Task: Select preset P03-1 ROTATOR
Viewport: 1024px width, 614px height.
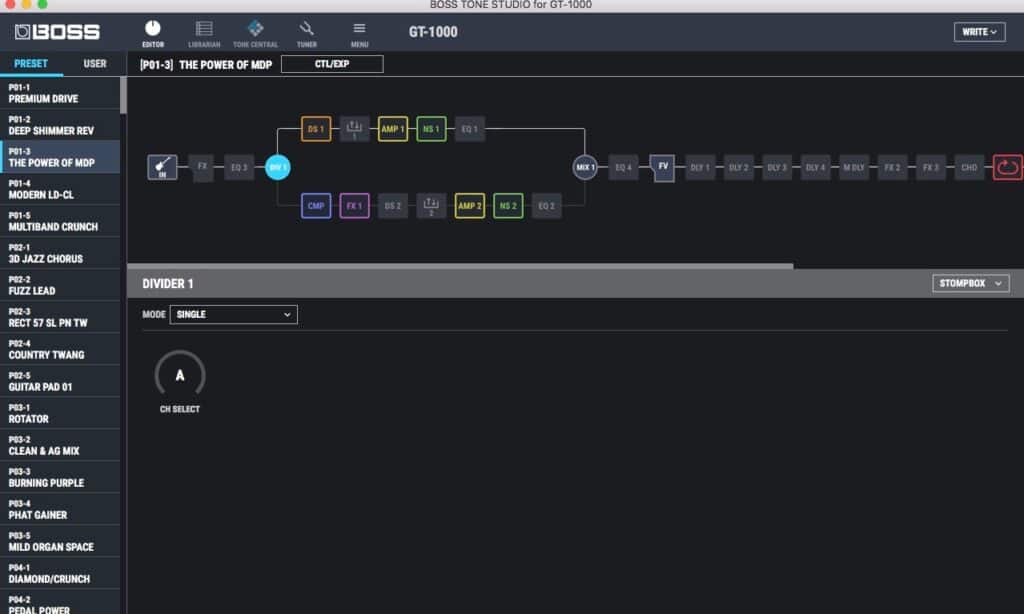Action: click(60, 413)
